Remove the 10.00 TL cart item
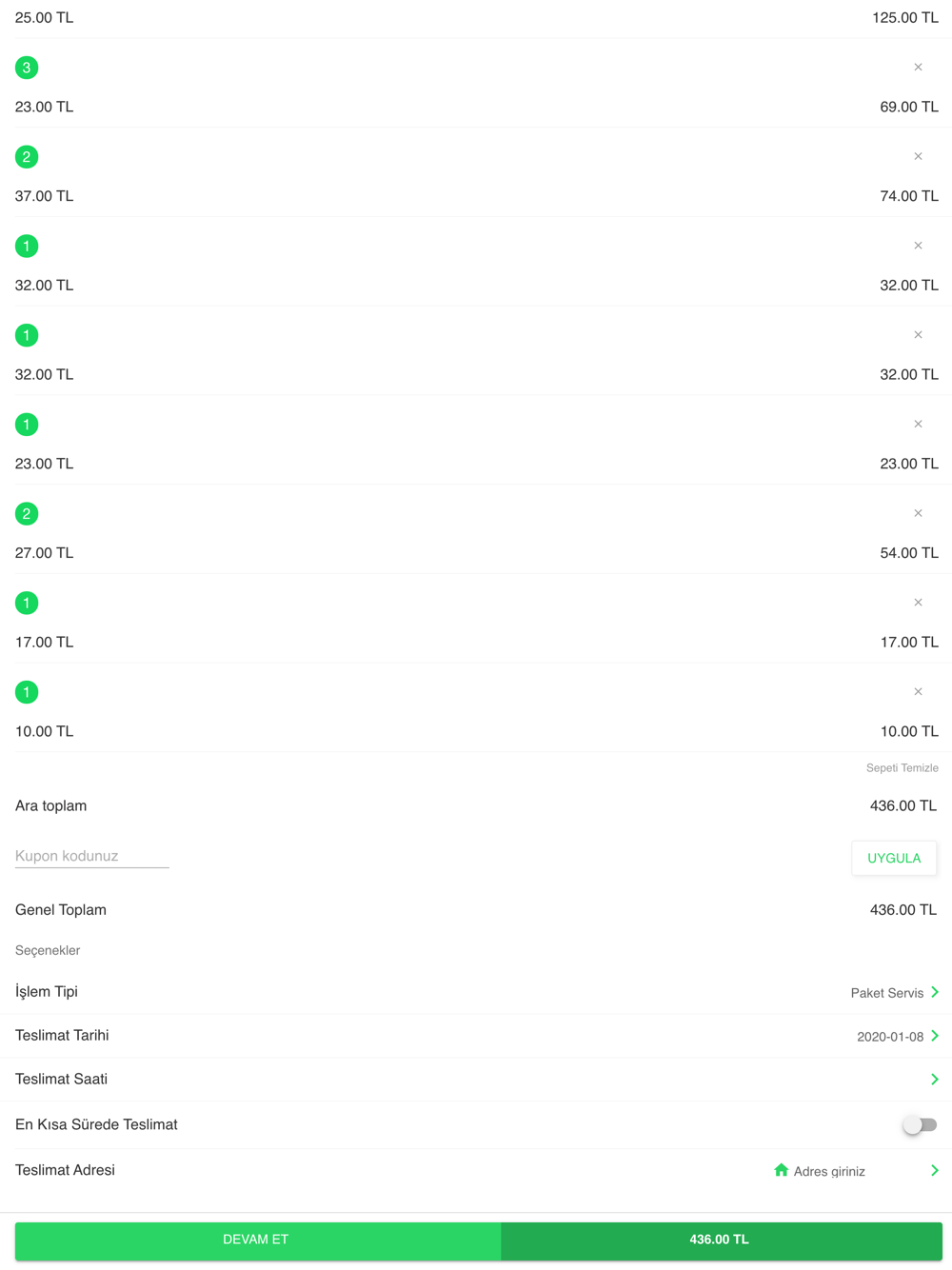 coord(918,692)
